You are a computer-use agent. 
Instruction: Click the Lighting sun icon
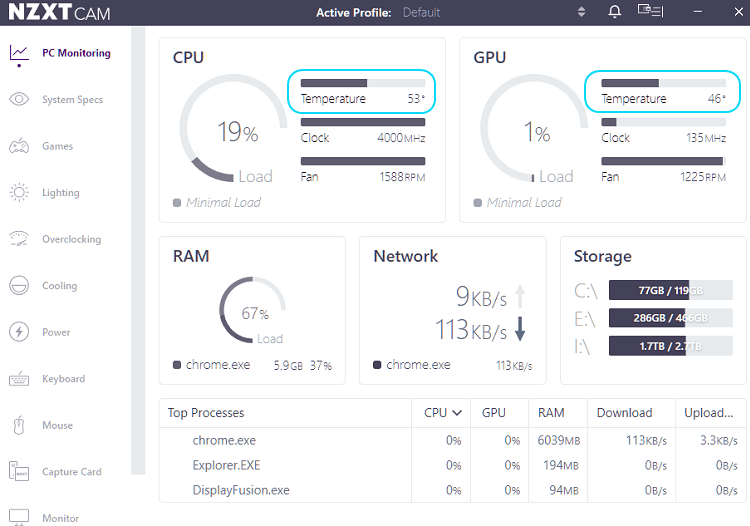coord(19,192)
